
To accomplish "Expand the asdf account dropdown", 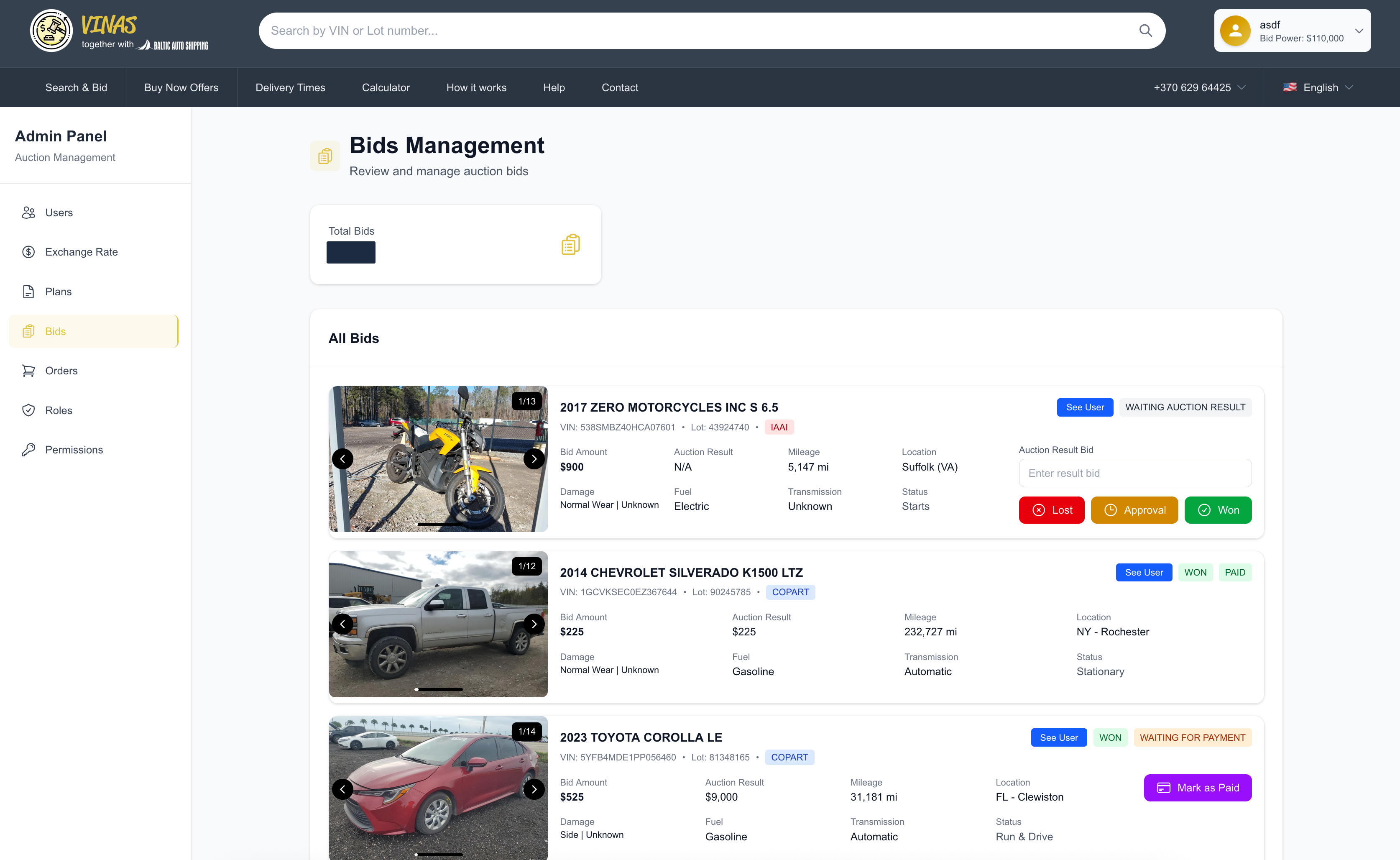I will point(1358,31).
